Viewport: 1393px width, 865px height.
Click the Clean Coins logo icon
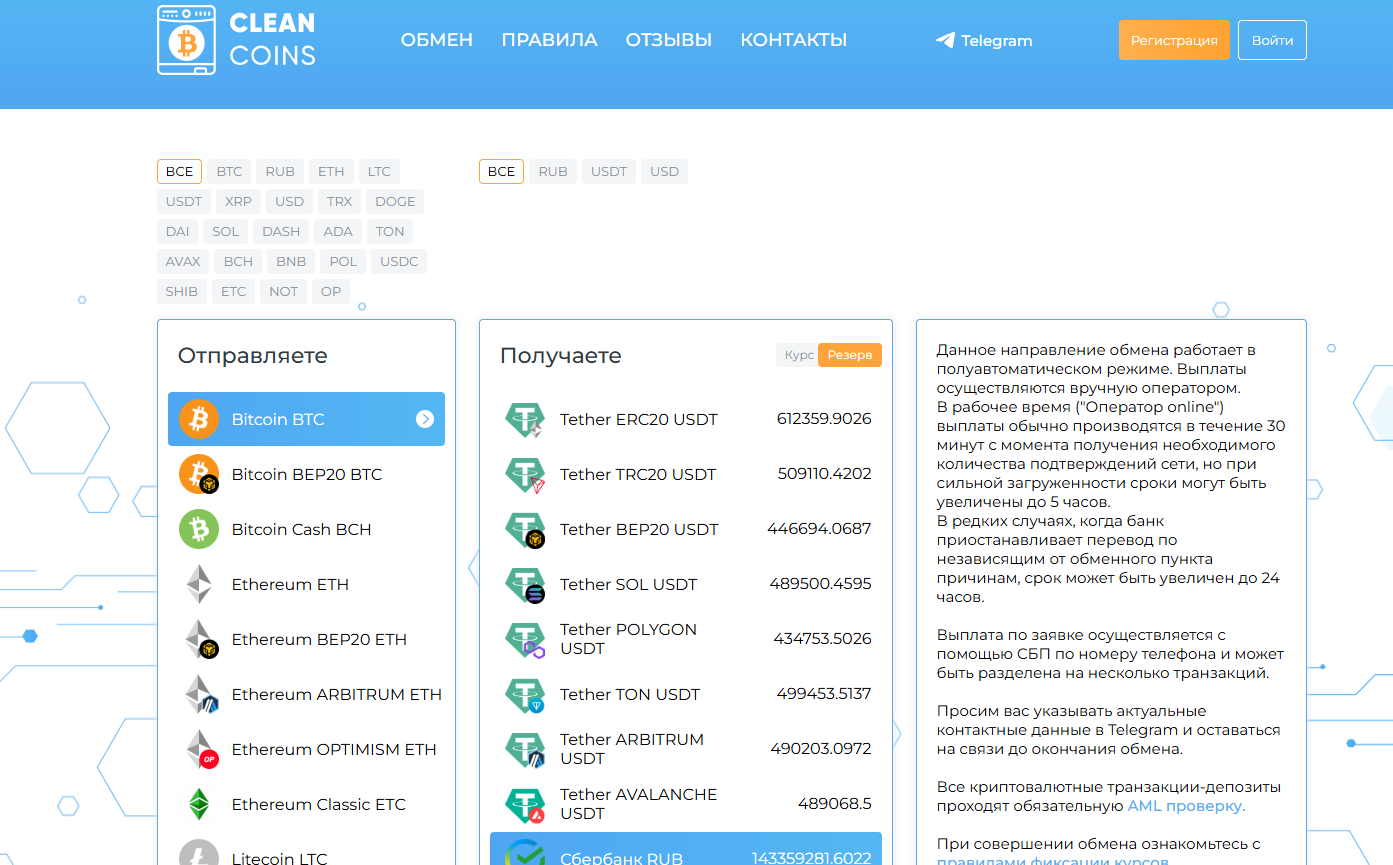click(x=185, y=41)
